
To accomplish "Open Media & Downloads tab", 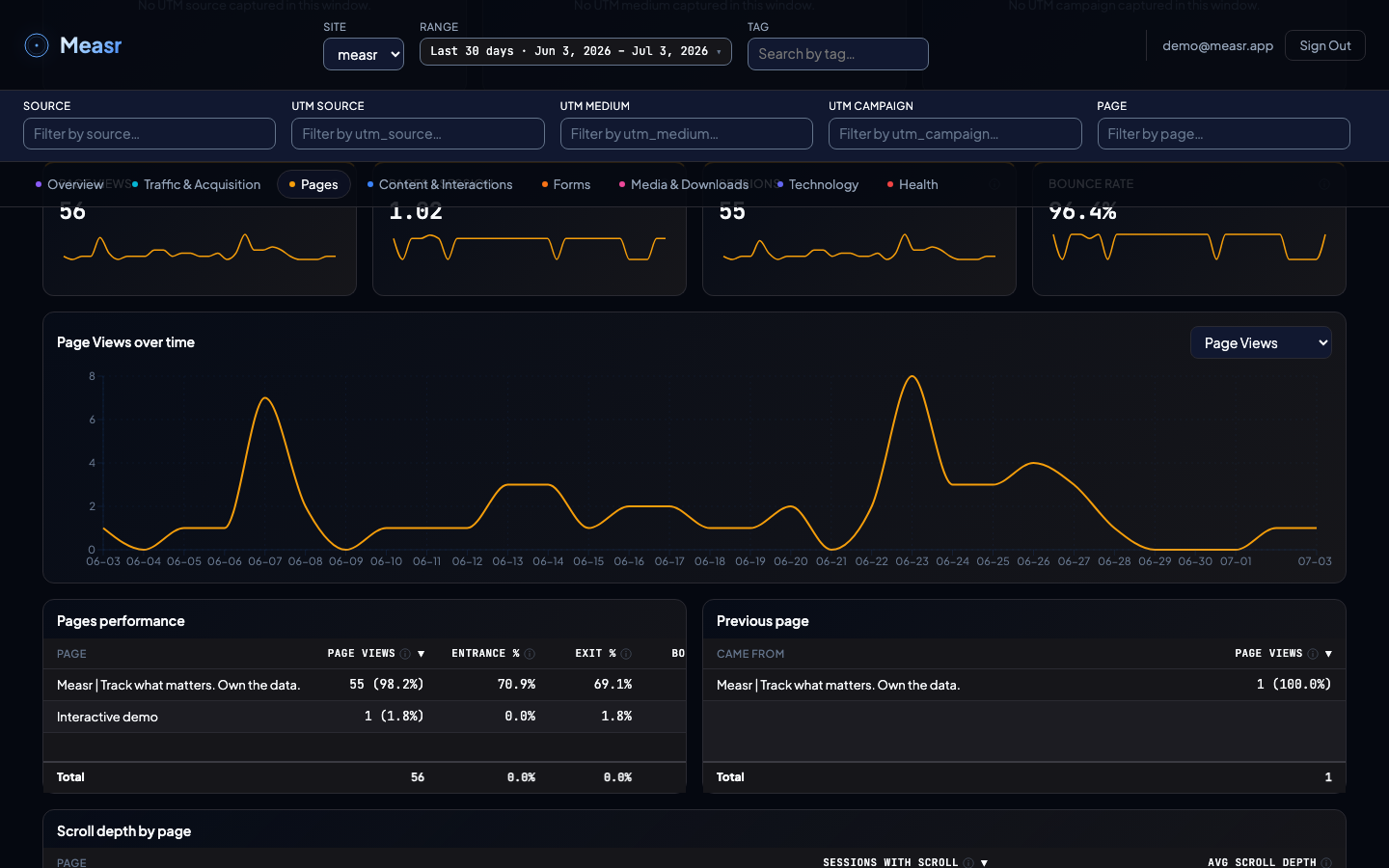I will point(684,184).
